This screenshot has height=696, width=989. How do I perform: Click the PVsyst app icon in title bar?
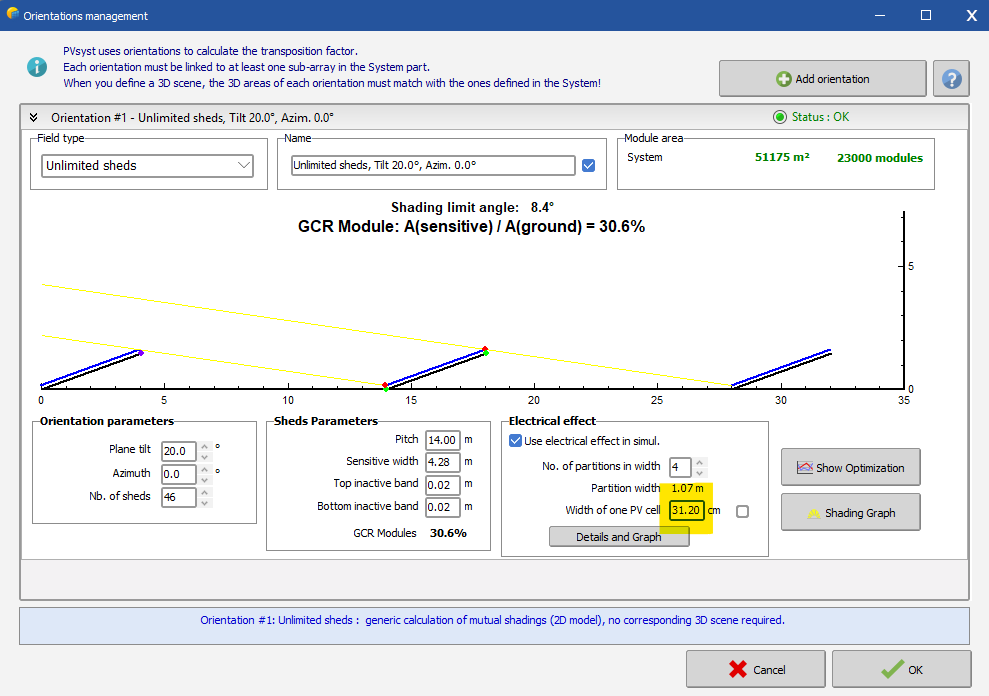pyautogui.click(x=11, y=15)
